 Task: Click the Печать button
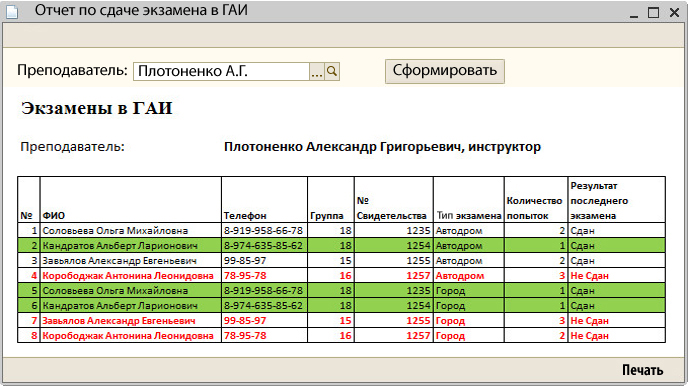point(642,370)
